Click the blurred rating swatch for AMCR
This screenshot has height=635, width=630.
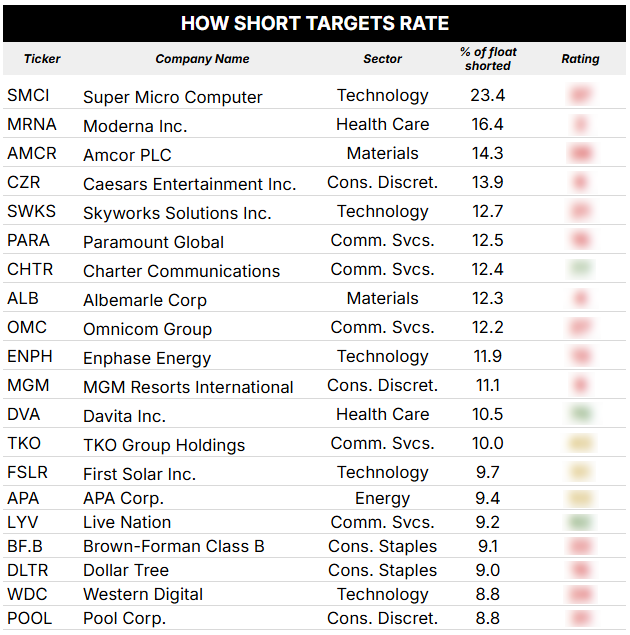(x=581, y=153)
